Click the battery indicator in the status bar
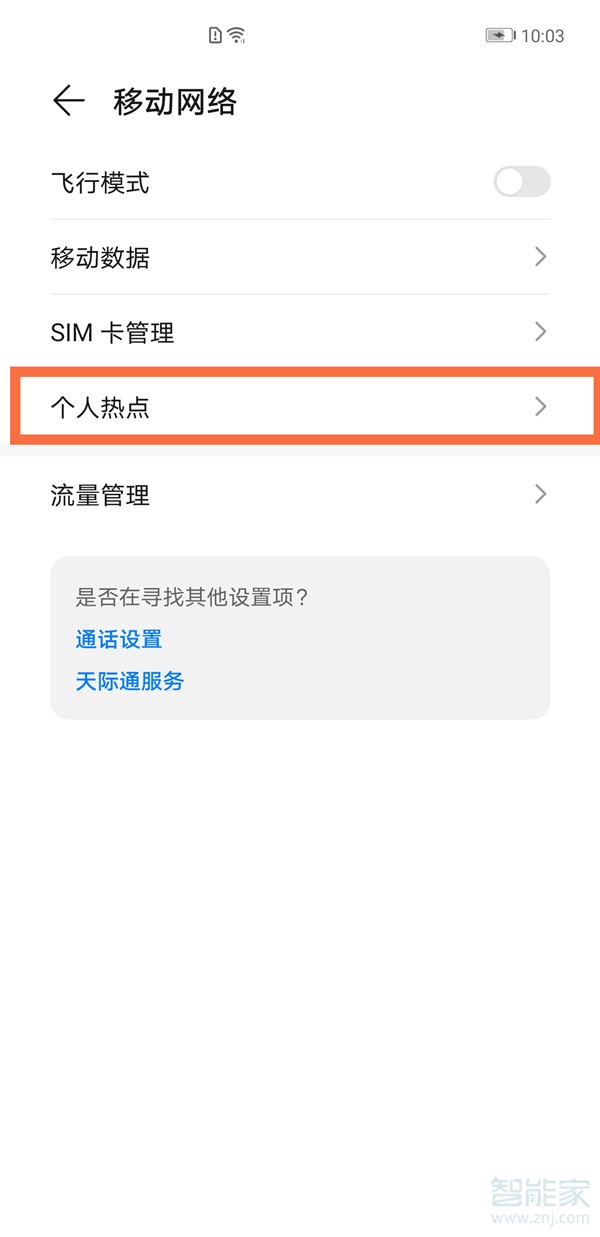The image size is (600, 1237). (499, 34)
